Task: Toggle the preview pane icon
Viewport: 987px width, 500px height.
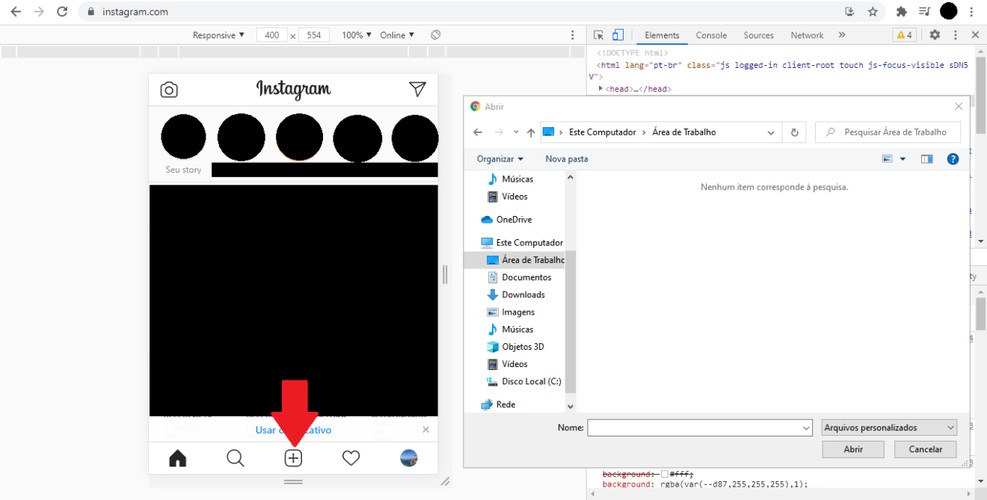Action: tap(927, 159)
